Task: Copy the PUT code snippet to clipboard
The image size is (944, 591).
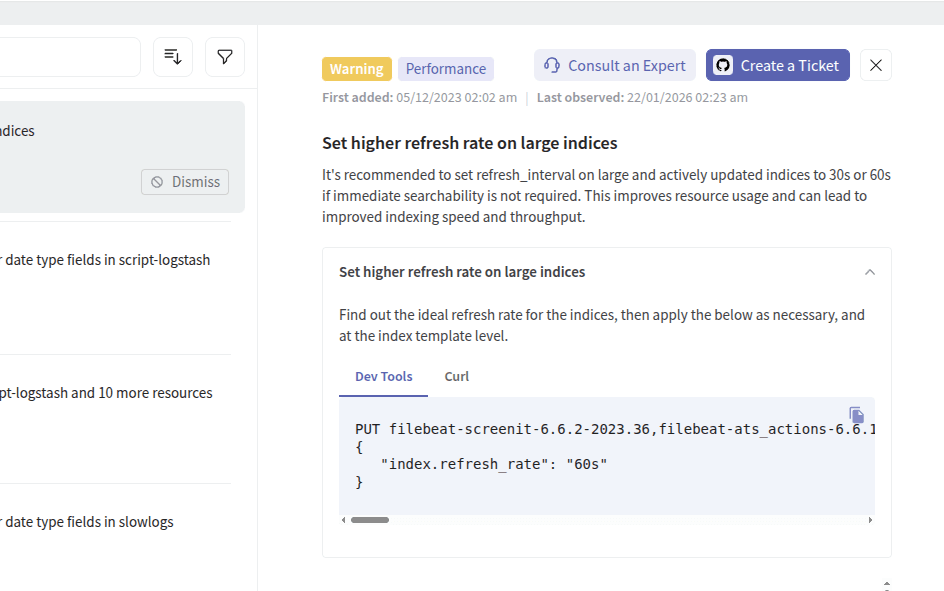Action: [856, 414]
